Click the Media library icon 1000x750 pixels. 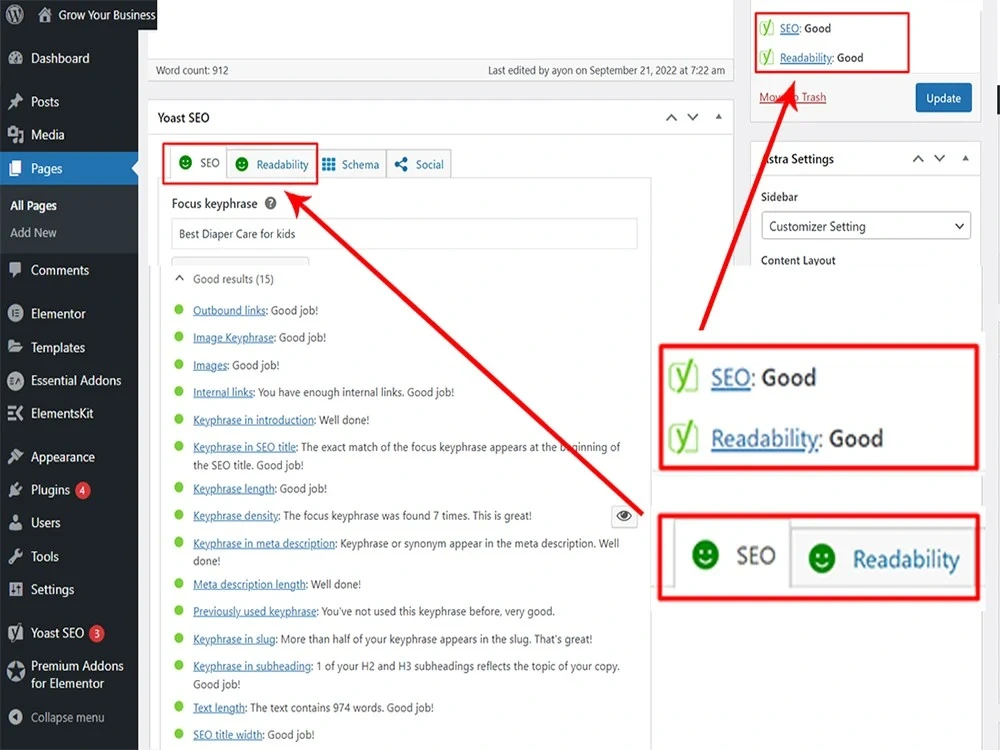click(x=16, y=135)
